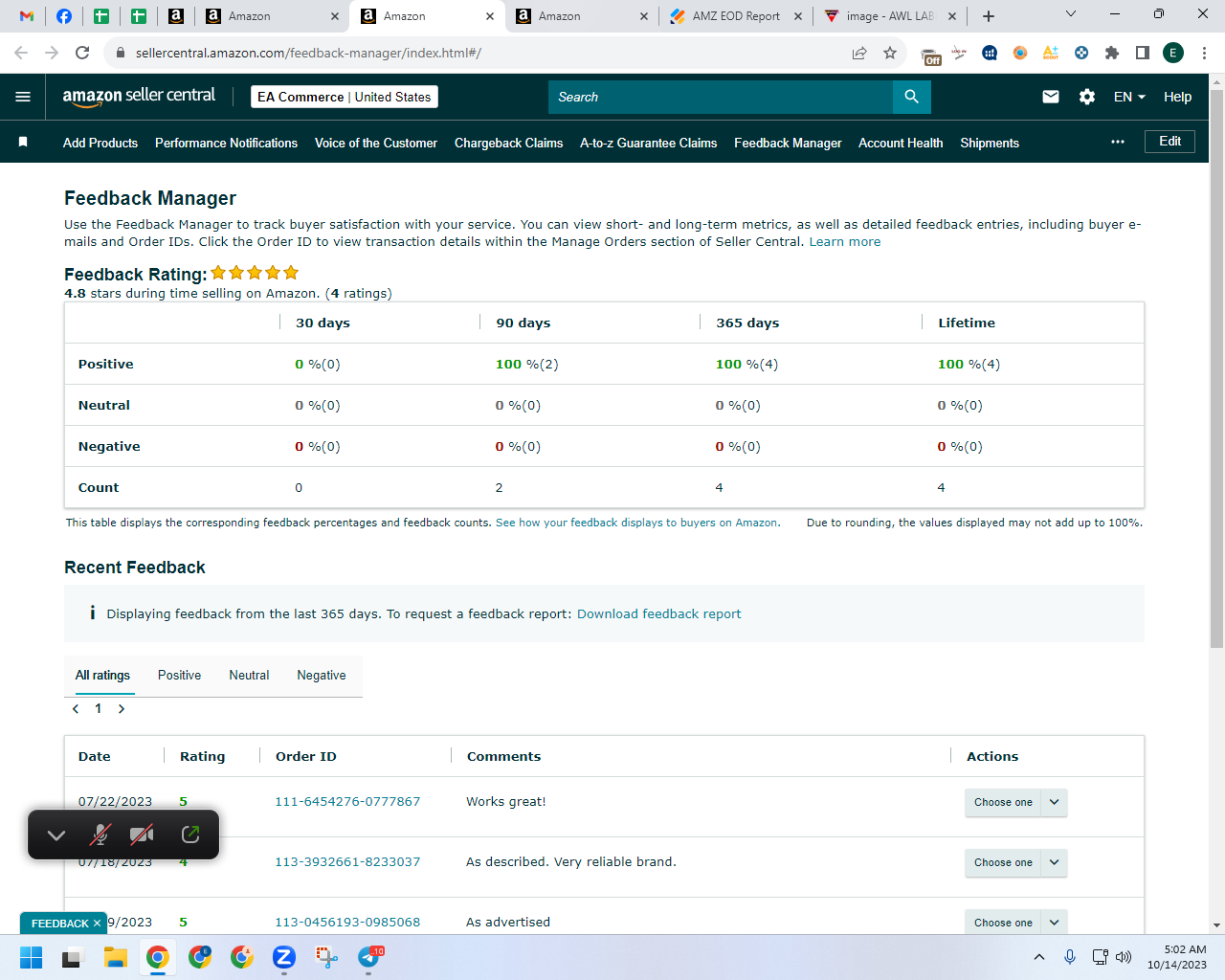
Task: Show hidden system tray icons
Action: pos(1039,957)
